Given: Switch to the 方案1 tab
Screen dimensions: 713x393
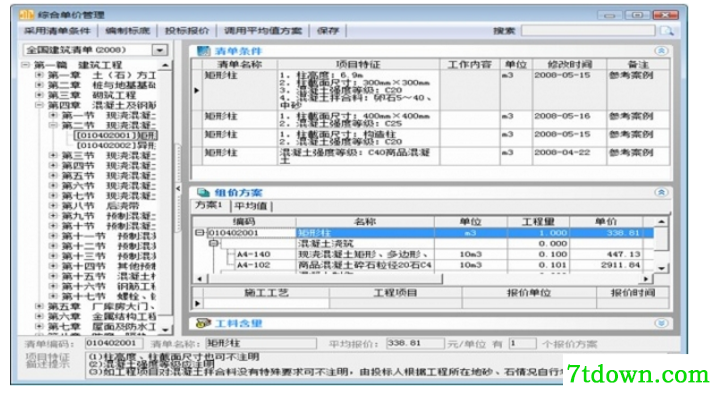Looking at the screenshot, I should click(209, 206).
